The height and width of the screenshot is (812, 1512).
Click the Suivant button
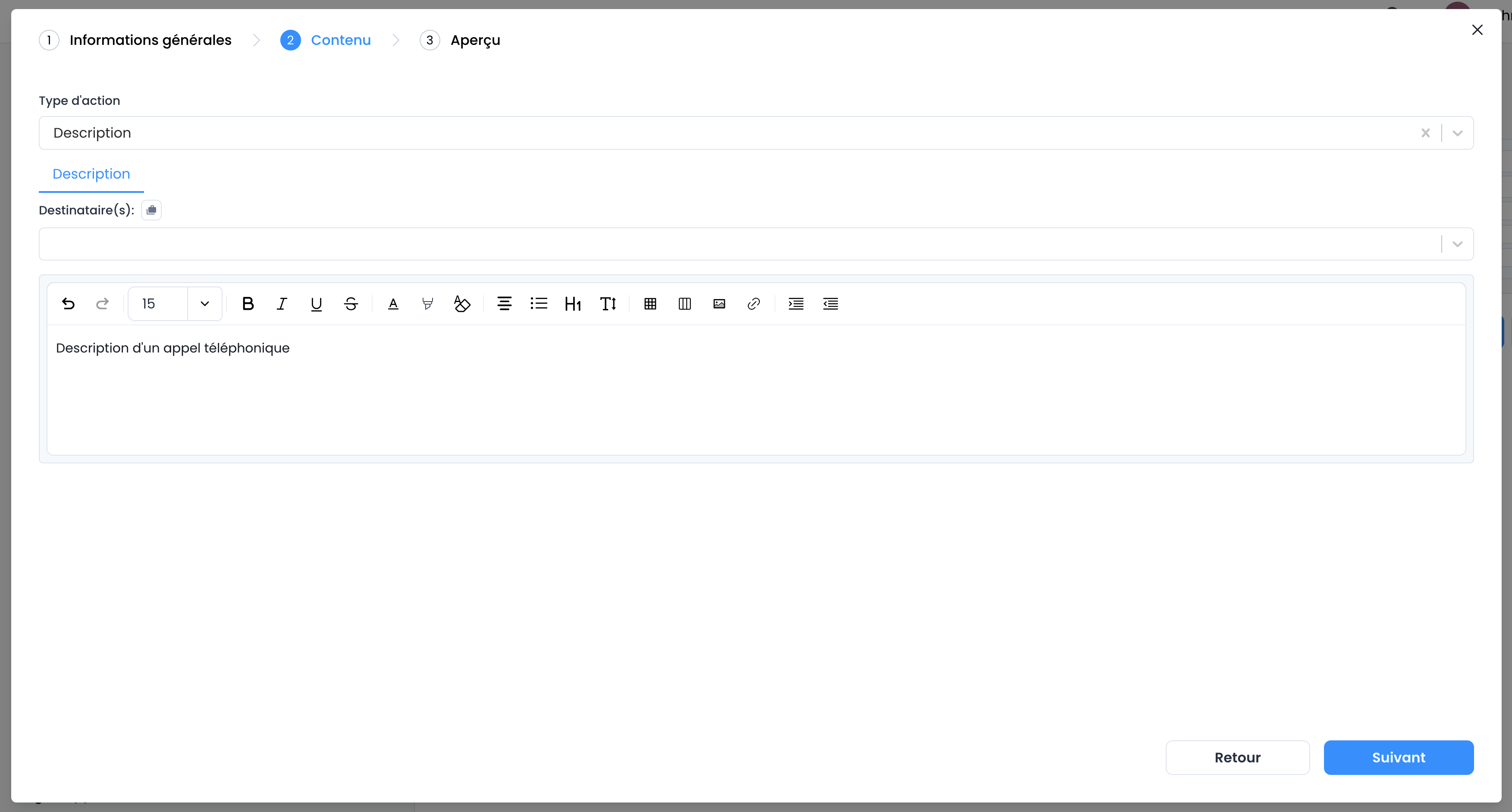tap(1398, 757)
